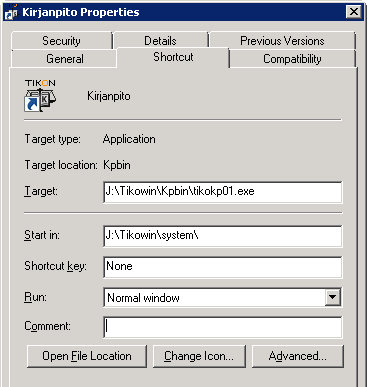Click the Target type label
This screenshot has width=367, height=387.
53,139
